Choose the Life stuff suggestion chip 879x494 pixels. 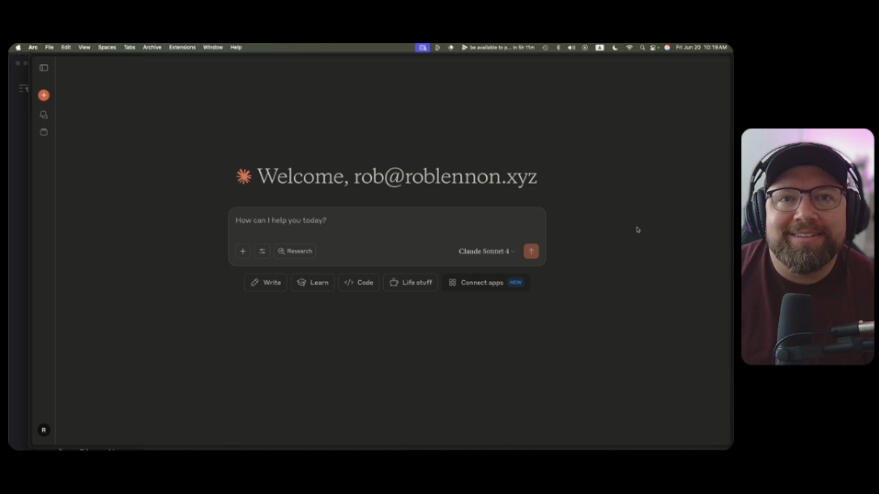411,283
